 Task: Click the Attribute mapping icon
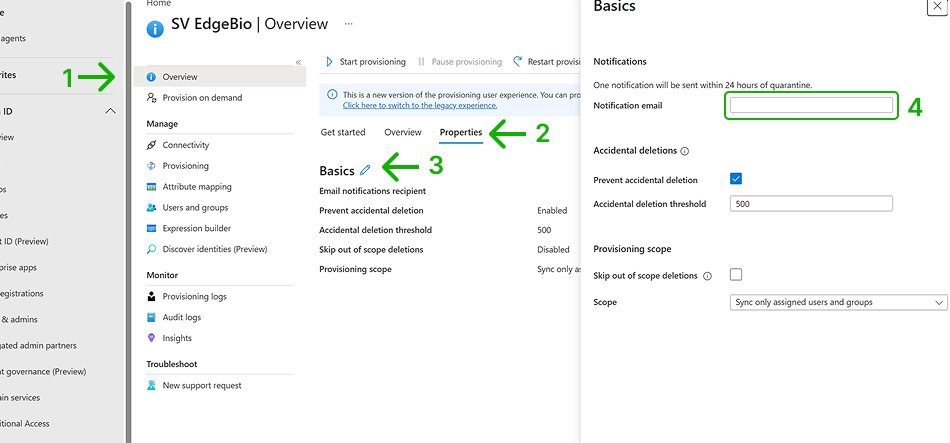(151, 187)
